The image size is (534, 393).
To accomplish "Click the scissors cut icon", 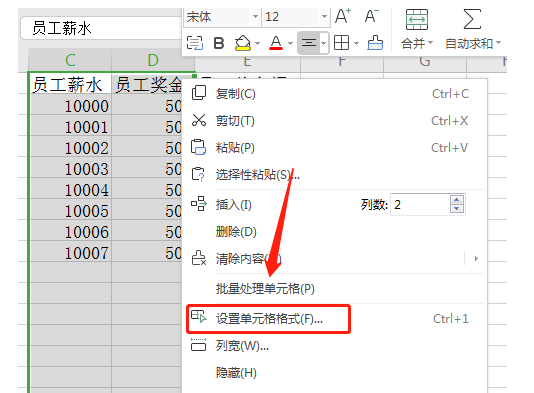I will click(x=199, y=120).
